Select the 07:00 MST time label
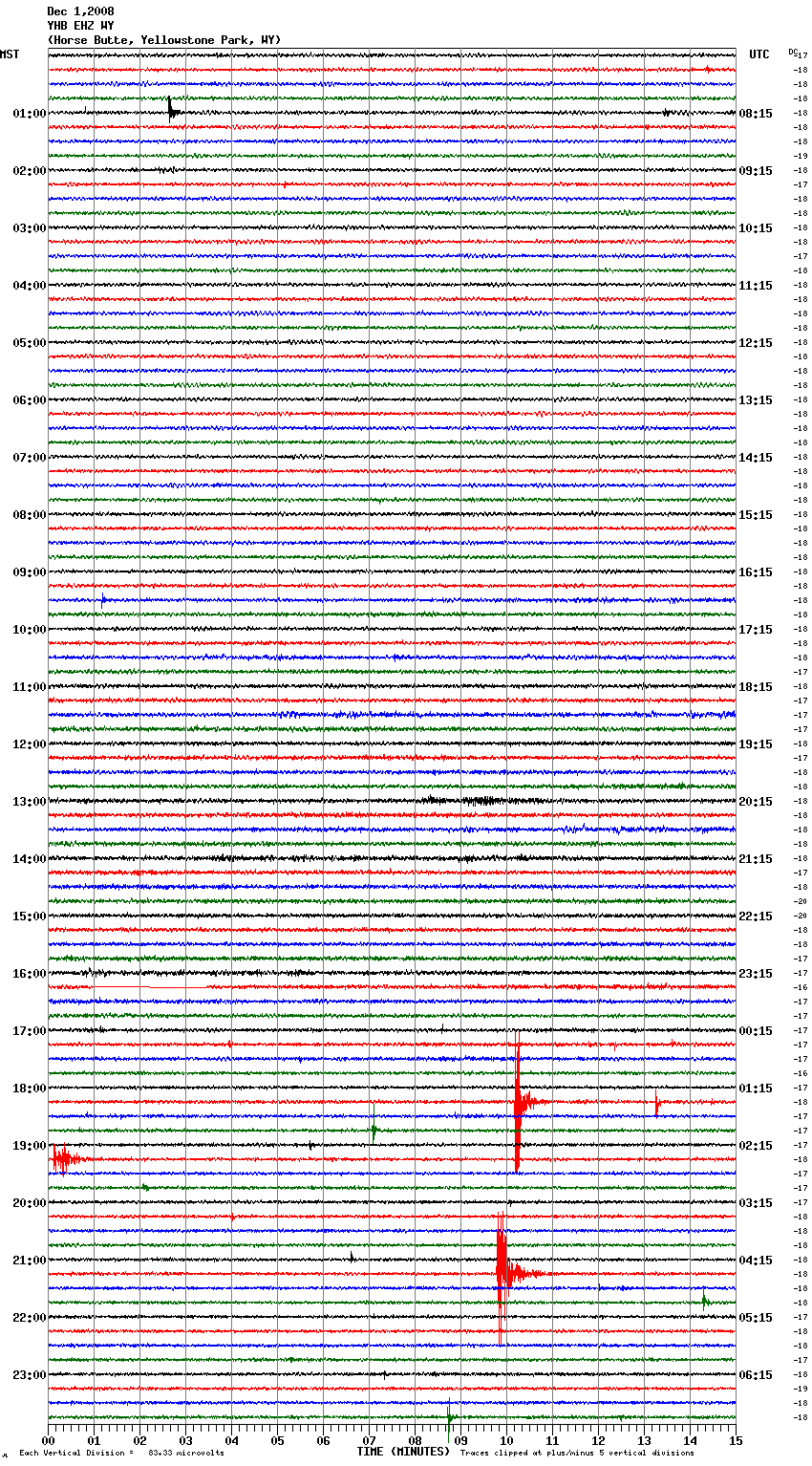This screenshot has height=1466, width=812. [30, 458]
